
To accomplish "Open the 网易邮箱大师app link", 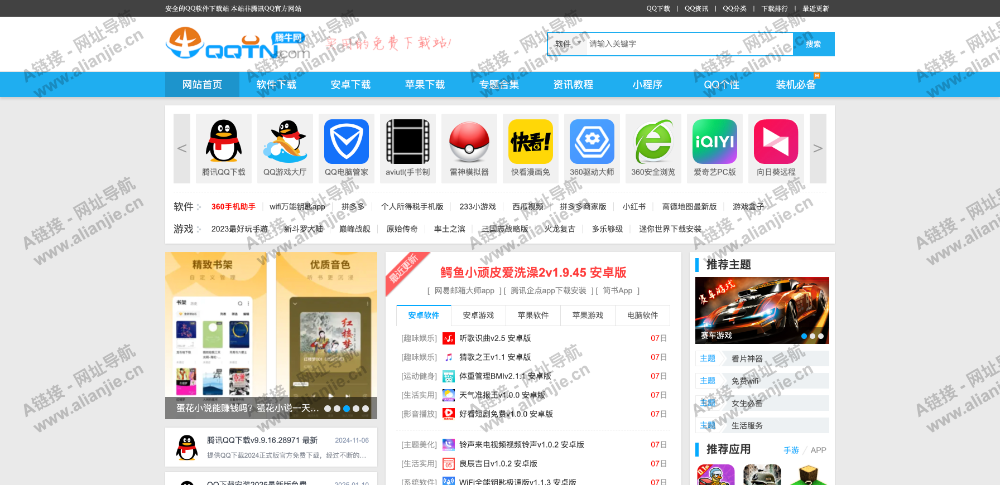I will pyautogui.click(x=464, y=290).
